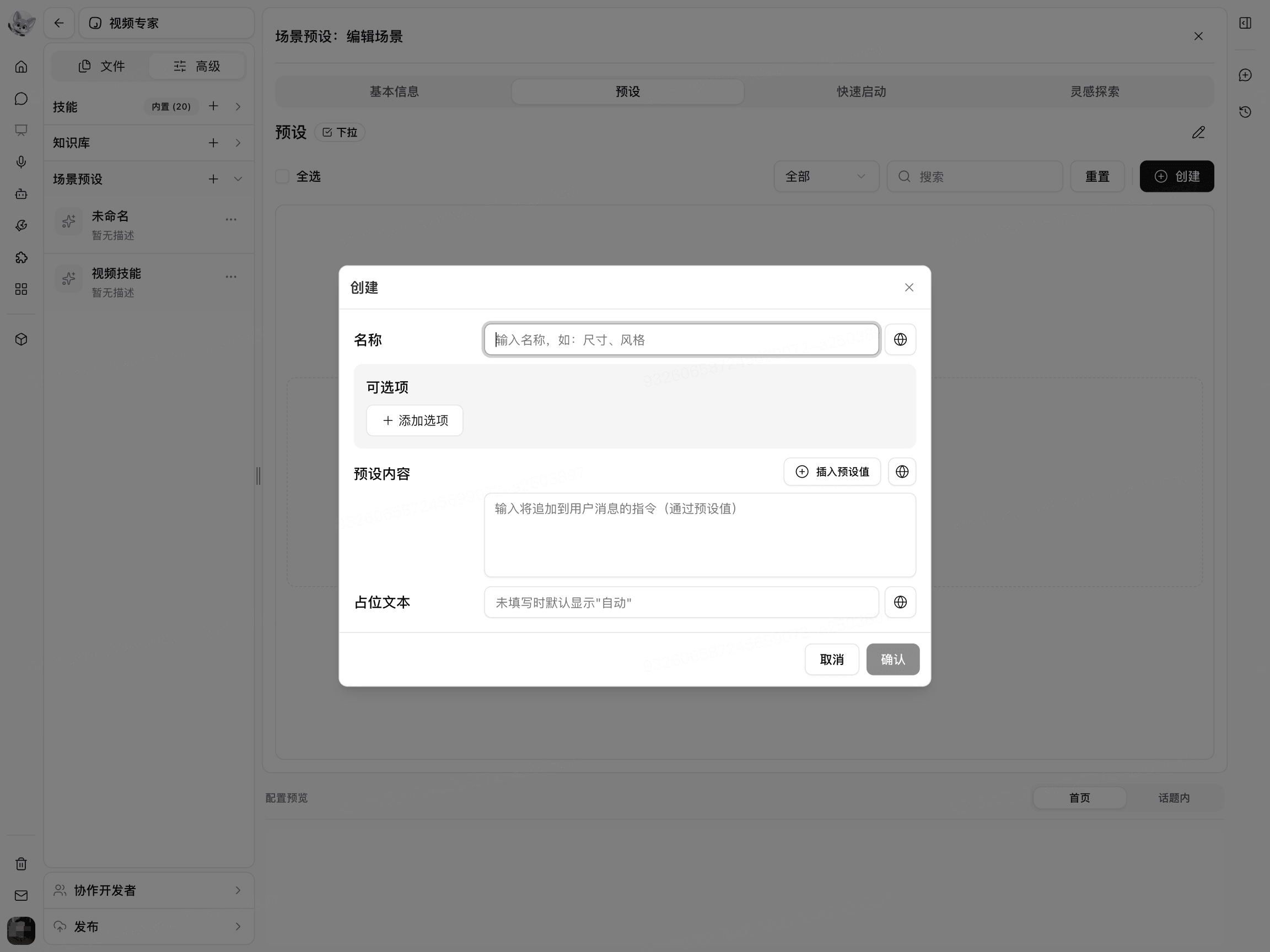Screen dimensions: 1270x952
Task: Click 取消 to cancel the dialog
Action: tap(831, 659)
